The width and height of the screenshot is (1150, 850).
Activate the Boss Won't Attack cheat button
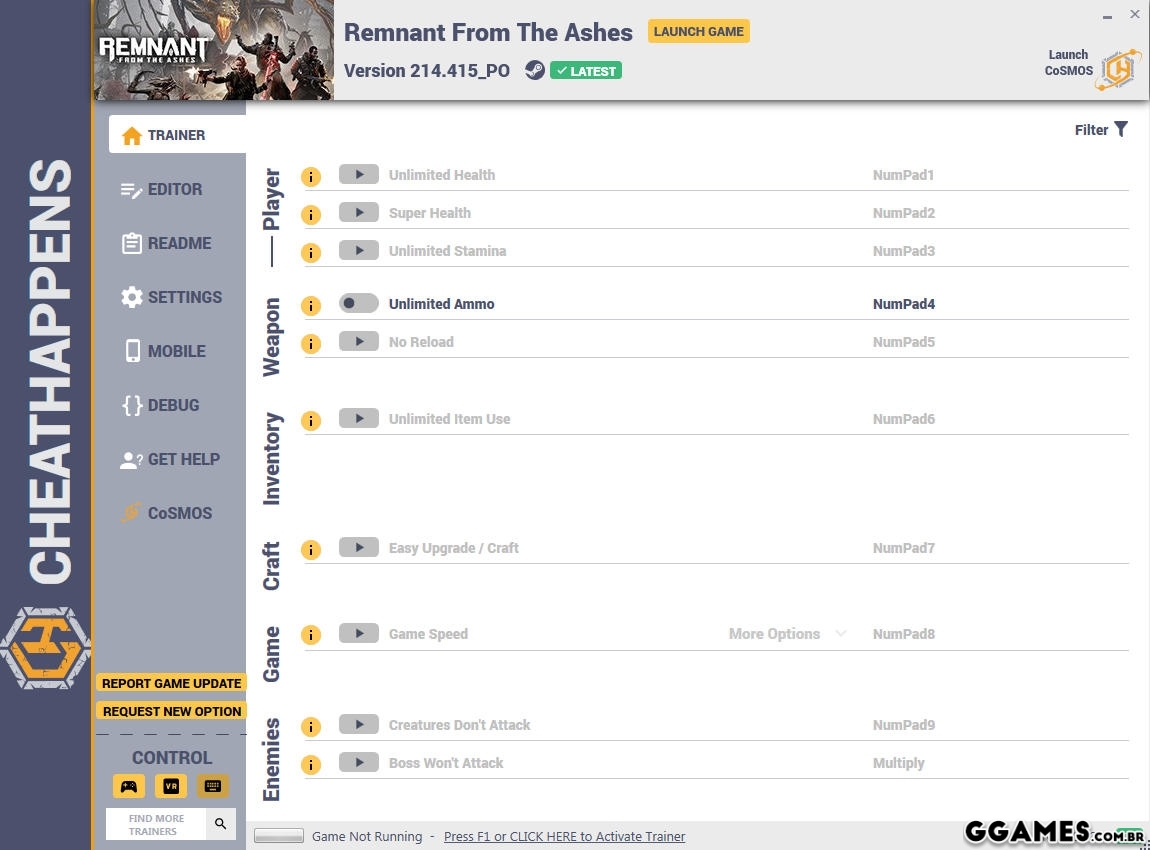(x=358, y=762)
